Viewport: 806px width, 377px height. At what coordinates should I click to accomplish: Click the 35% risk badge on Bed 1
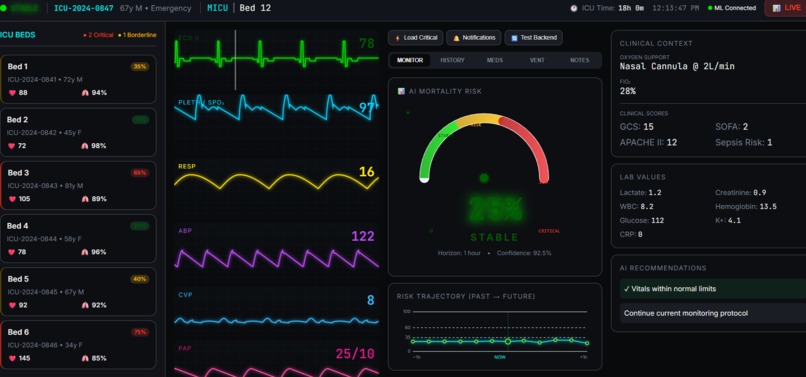point(140,66)
